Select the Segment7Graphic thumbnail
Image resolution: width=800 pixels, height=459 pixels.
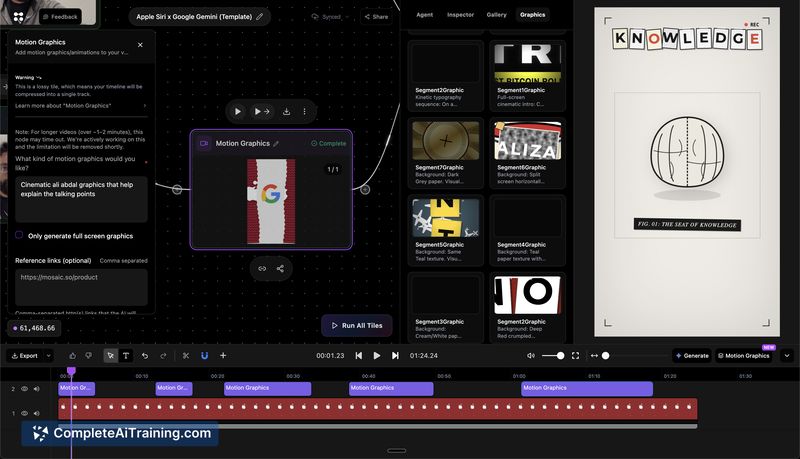point(443,140)
